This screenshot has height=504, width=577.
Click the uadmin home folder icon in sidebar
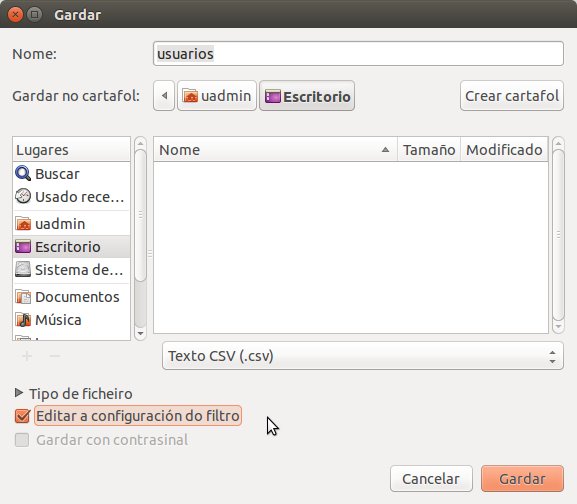pos(23,223)
